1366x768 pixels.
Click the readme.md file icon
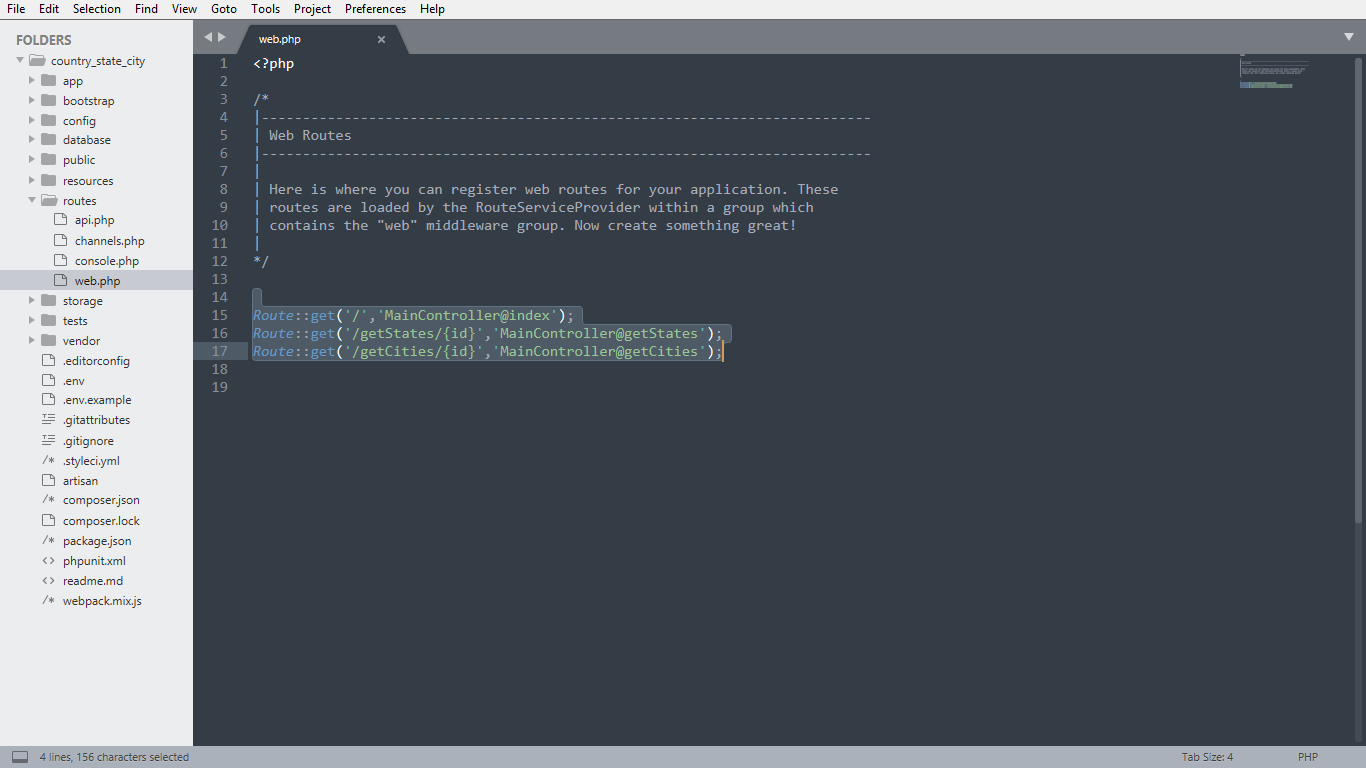tap(49, 581)
